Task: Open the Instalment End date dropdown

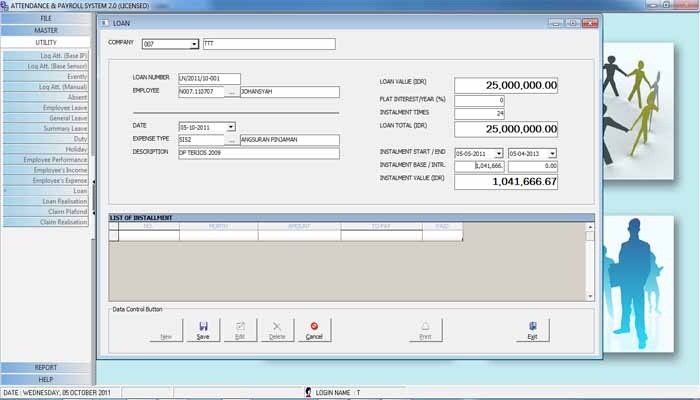Action: 553,154
